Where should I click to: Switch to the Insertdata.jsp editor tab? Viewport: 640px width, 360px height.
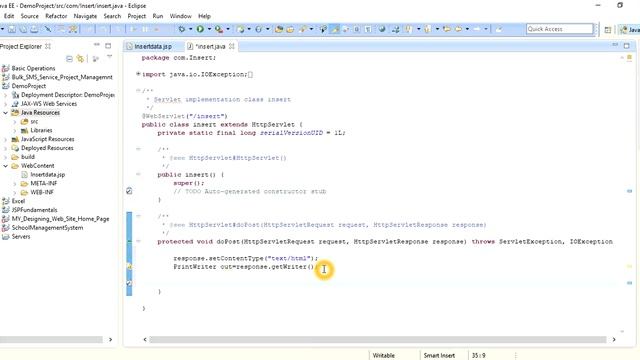pyautogui.click(x=153, y=47)
